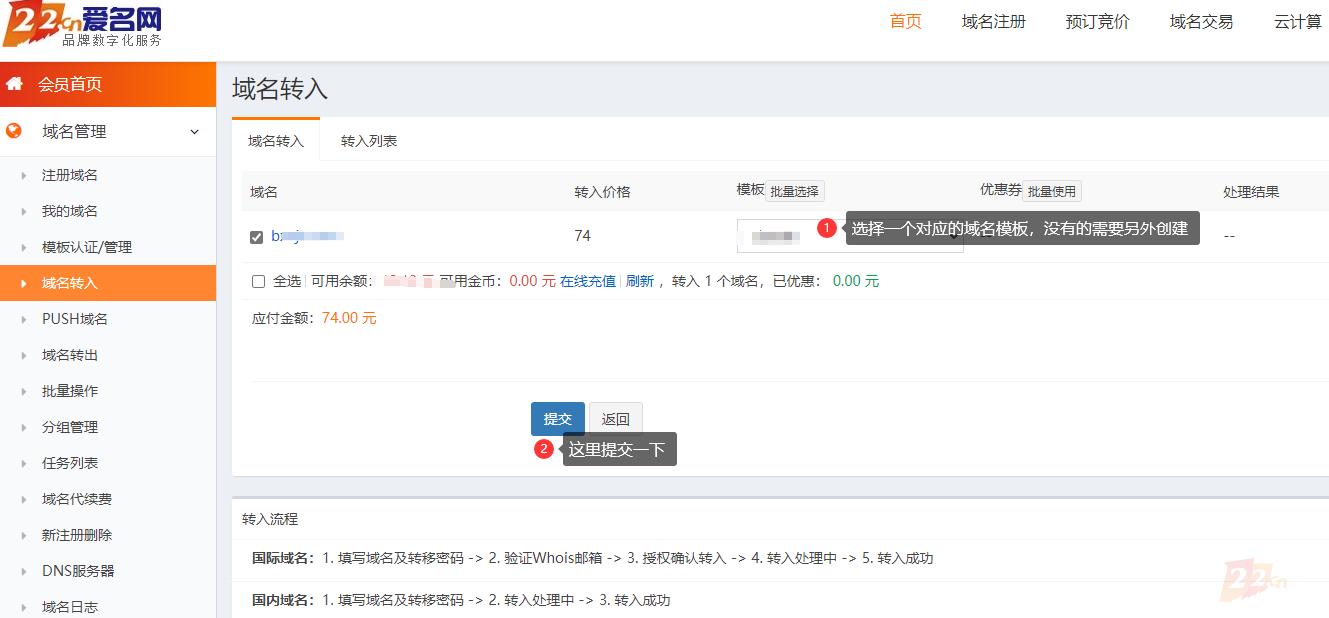Click the home icon beside 会员首页
Image resolution: width=1329 pixels, height=618 pixels.
click(14, 84)
